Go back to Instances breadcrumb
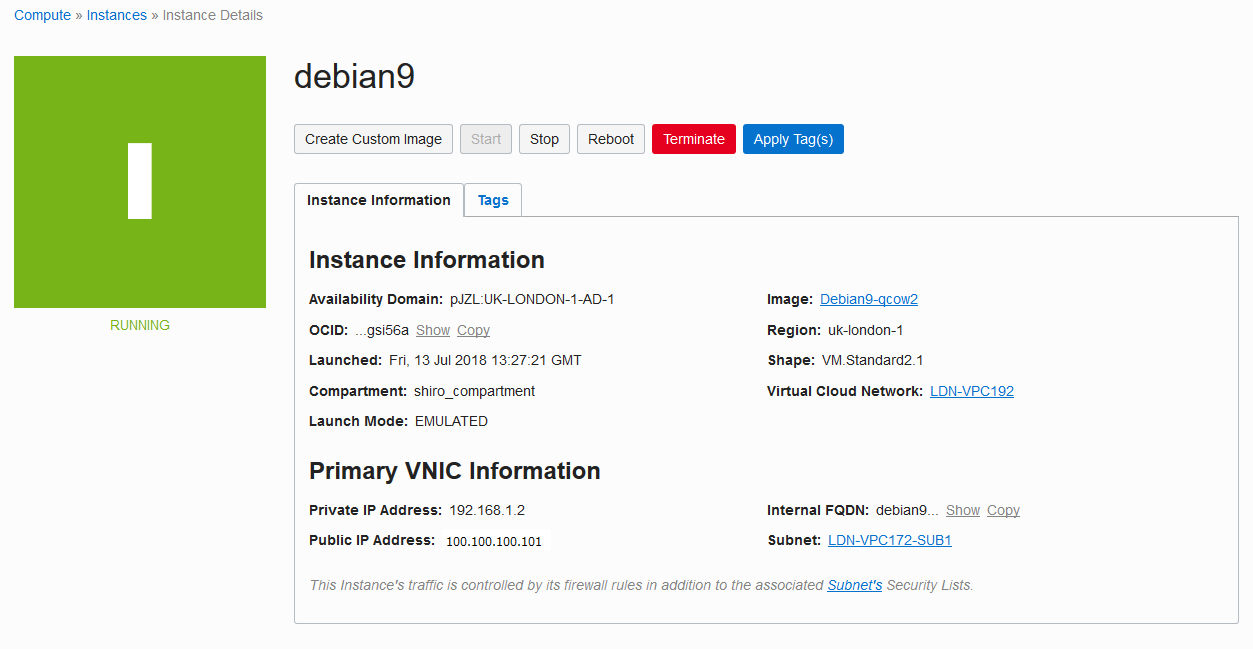Screen dimensions: 1253x649 117,15
